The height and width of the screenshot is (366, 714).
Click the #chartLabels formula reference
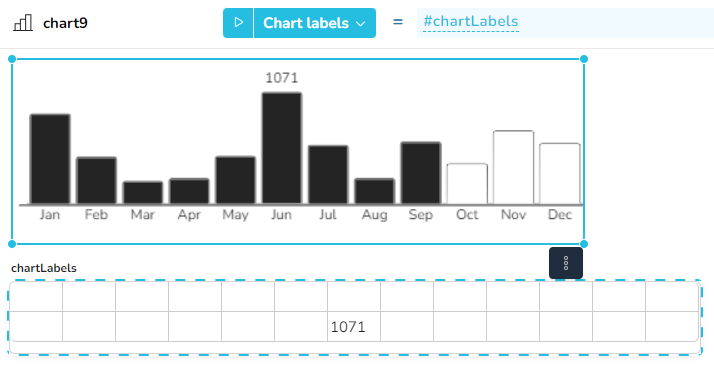tap(471, 22)
